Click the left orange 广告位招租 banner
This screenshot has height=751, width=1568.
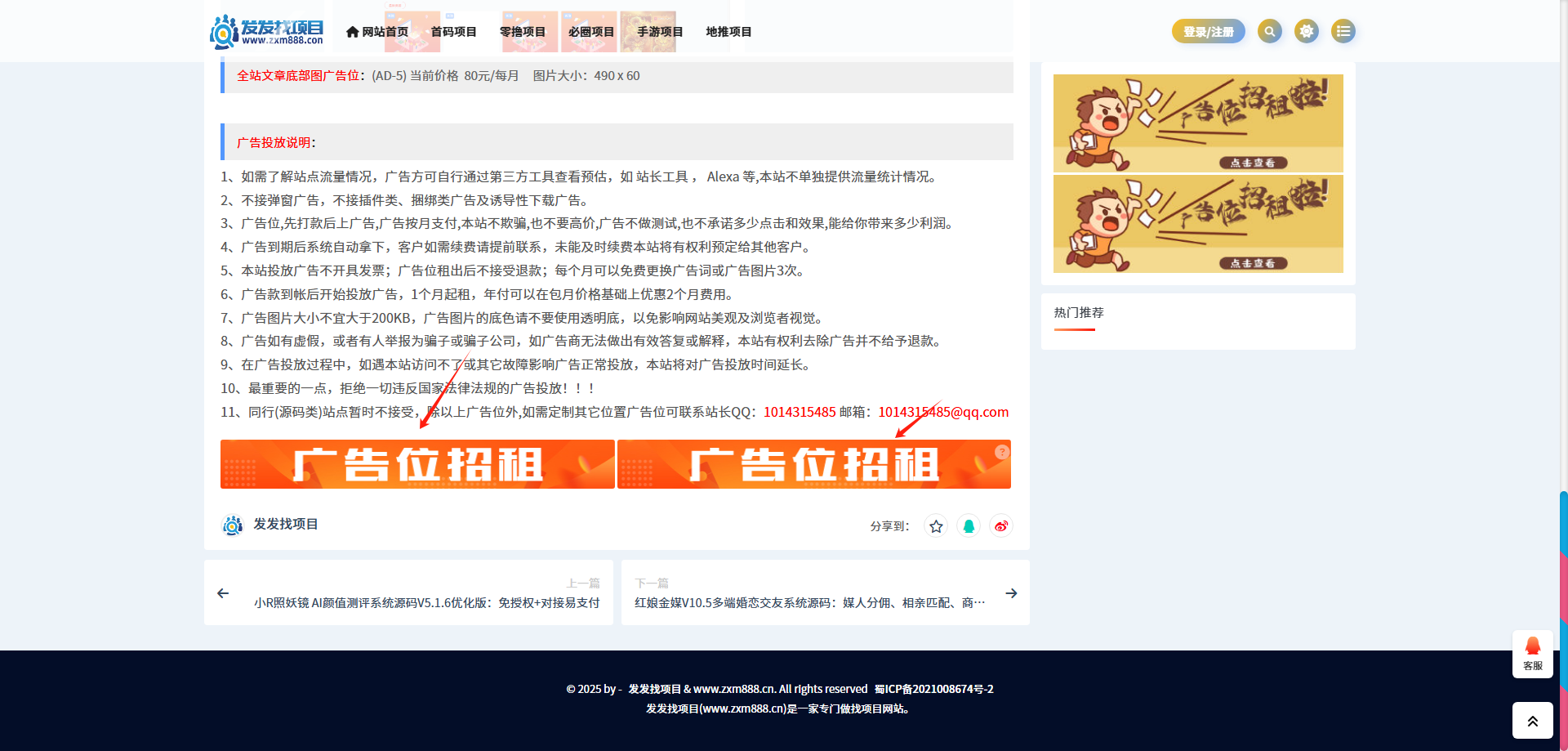[x=417, y=464]
